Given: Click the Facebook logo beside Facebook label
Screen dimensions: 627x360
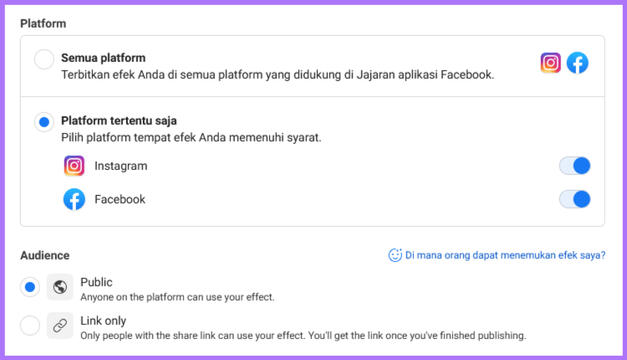Looking at the screenshot, I should (x=74, y=199).
